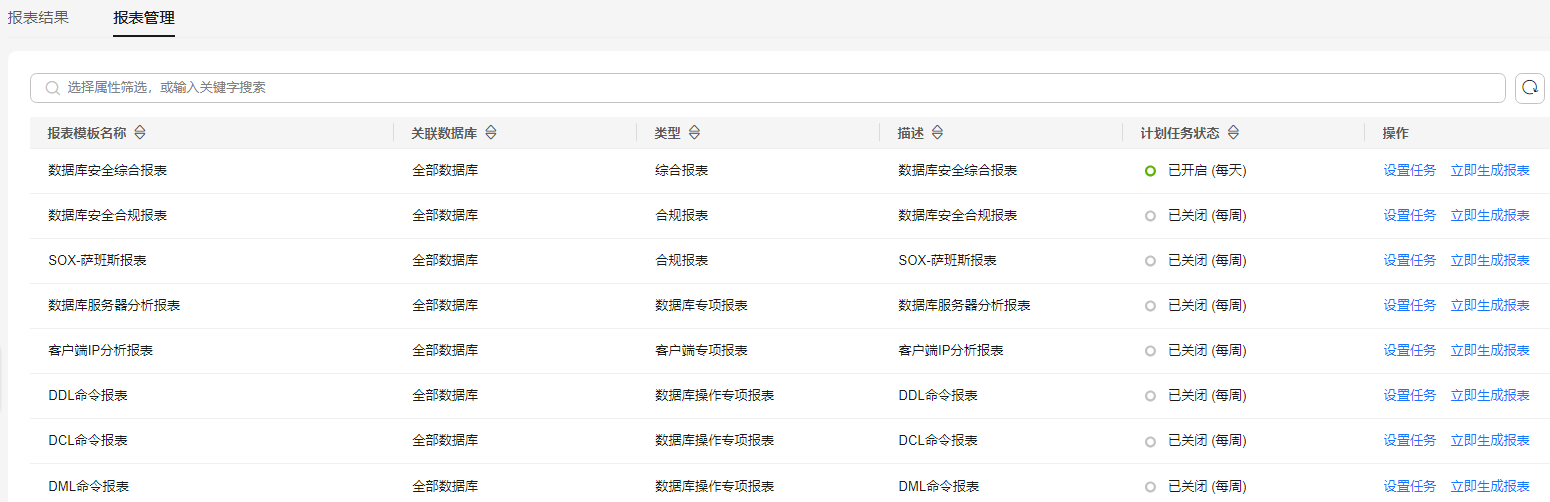The image size is (1550, 502).
Task: Click green status dot for 数据库安全综合报表
Action: tap(1150, 171)
